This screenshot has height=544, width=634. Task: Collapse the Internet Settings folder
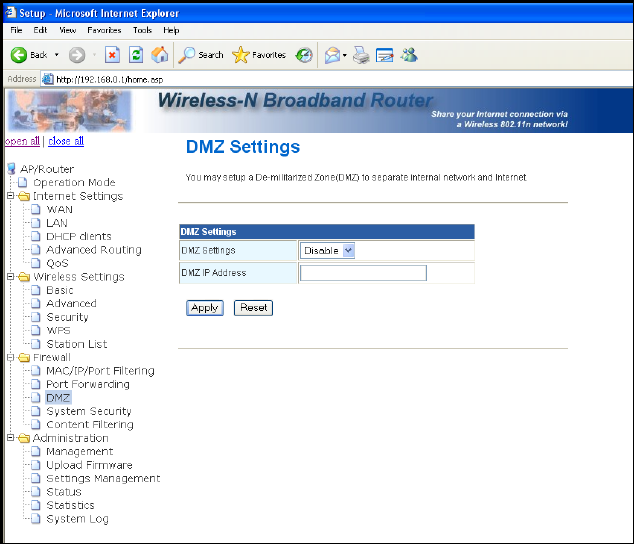click(11, 196)
